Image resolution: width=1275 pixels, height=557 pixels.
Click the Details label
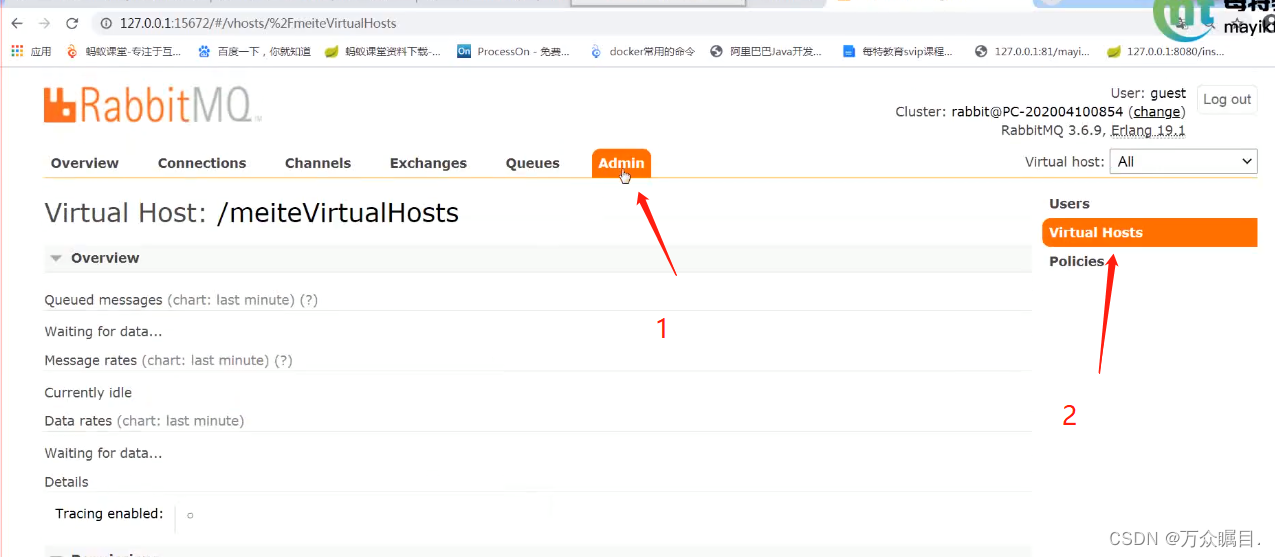pos(66,482)
